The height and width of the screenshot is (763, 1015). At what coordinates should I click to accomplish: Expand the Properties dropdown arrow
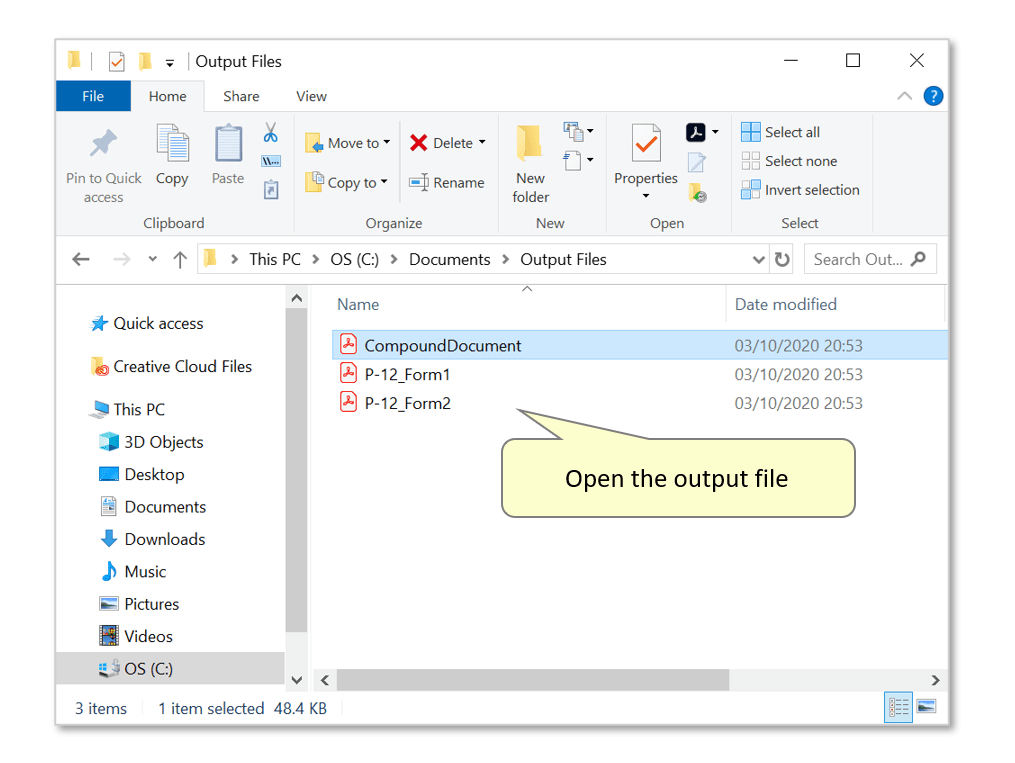(645, 195)
